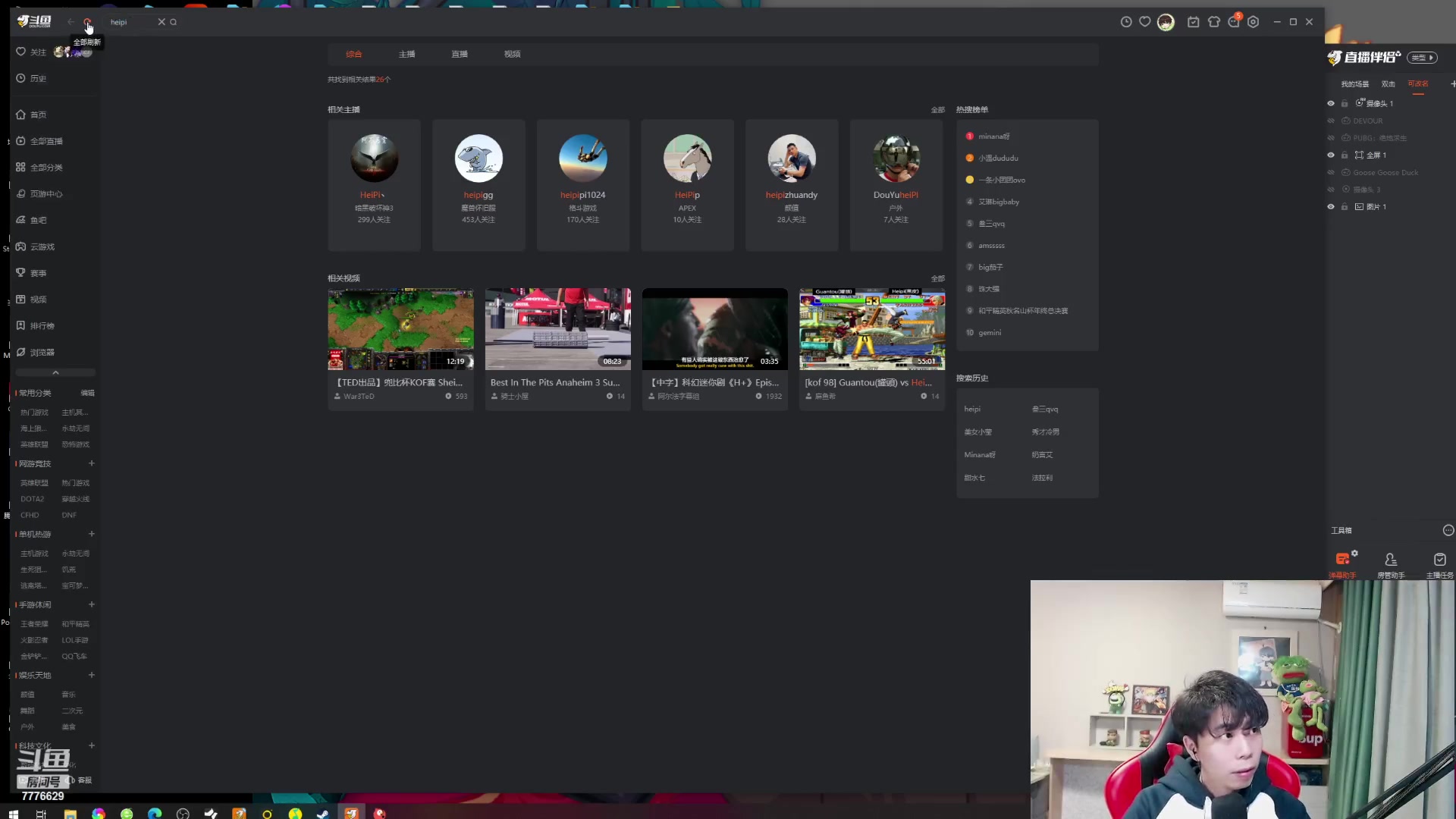
Task: Collapse the sidebar menu with the up chevron
Action: pos(55,372)
